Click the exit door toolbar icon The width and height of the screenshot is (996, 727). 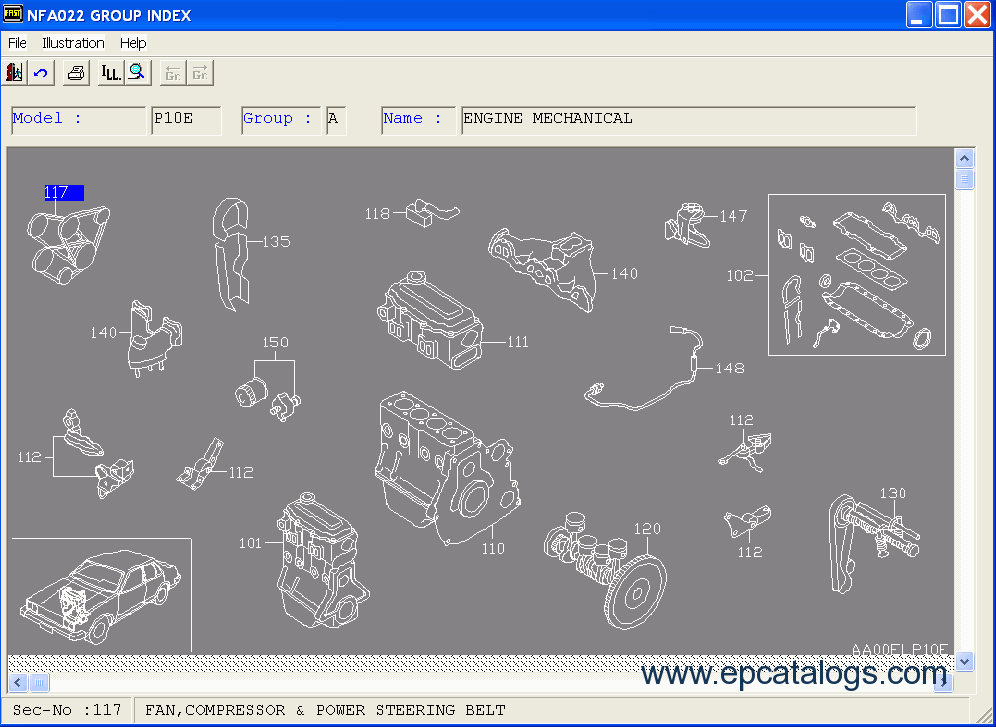click(x=15, y=73)
